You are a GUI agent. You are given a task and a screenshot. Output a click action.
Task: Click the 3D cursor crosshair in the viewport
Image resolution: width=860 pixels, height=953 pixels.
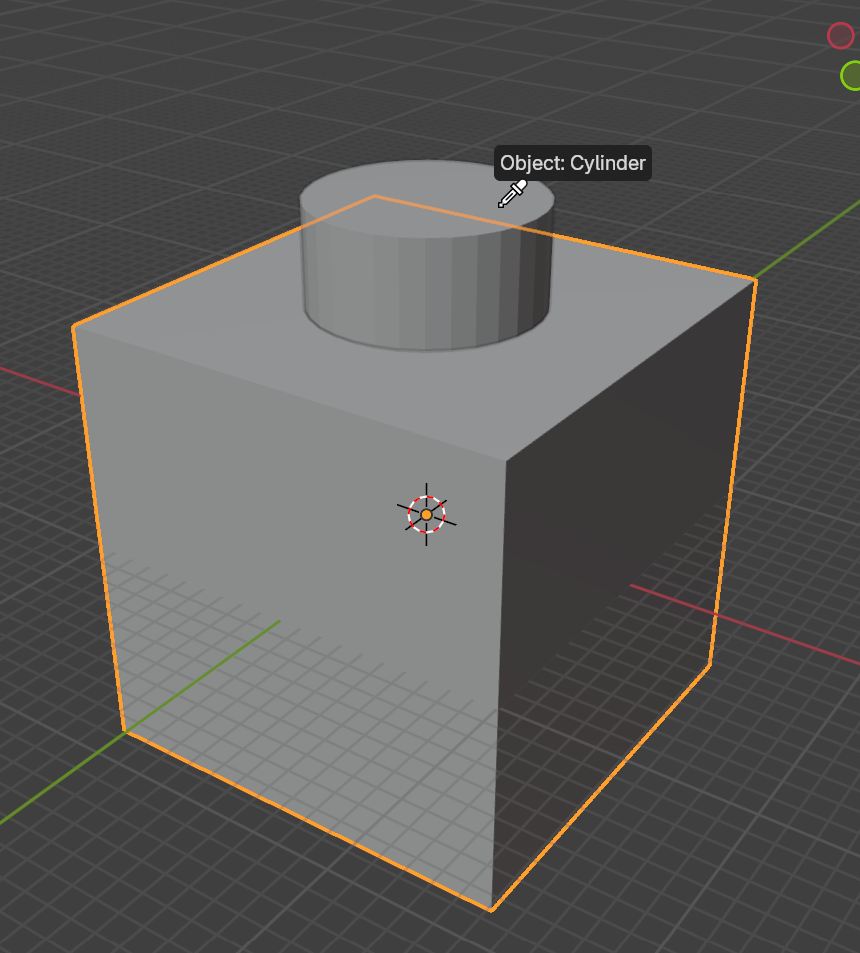(427, 514)
